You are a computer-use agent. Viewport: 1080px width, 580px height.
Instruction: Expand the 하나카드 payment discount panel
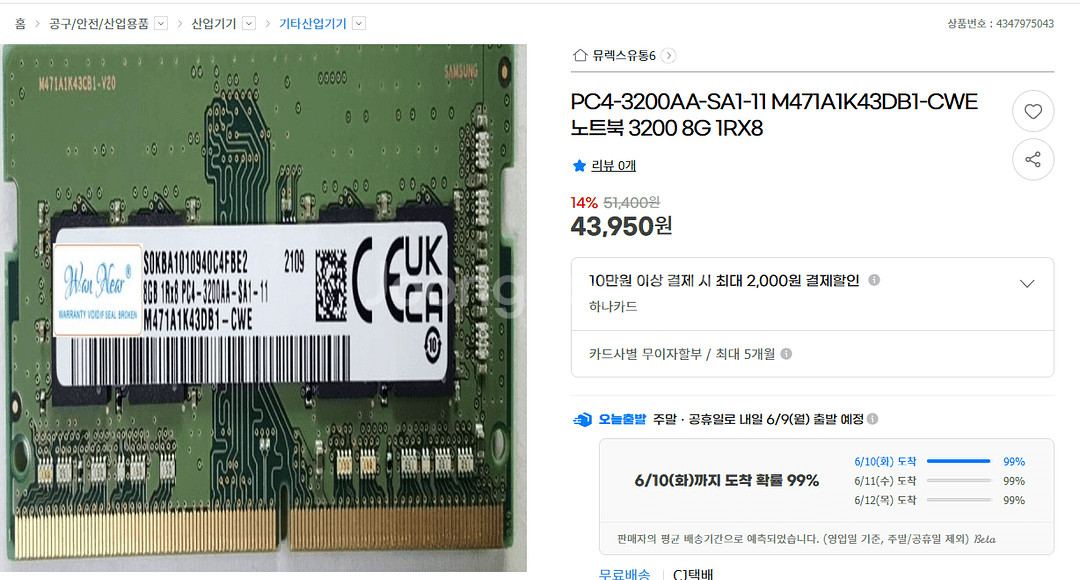(1026, 284)
